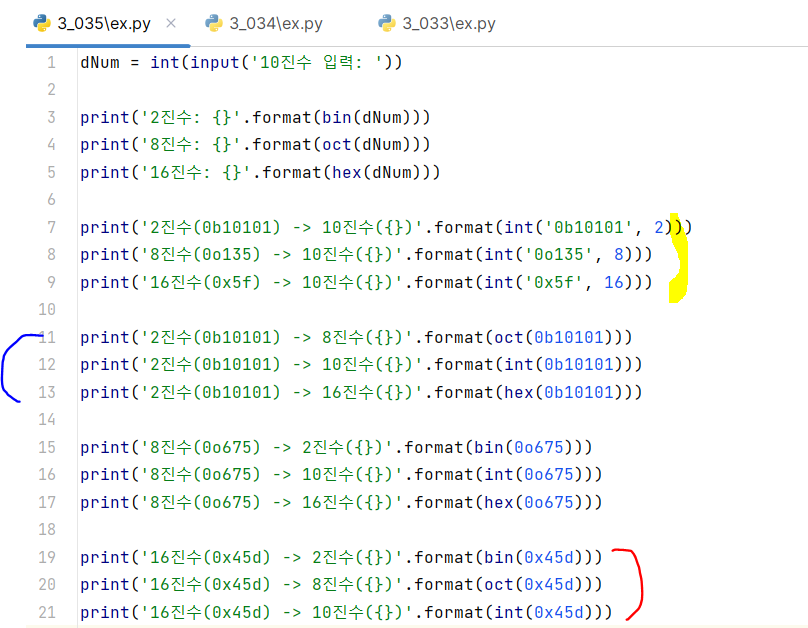
Task: Click int(0o675) on line 16
Action: pos(533,474)
